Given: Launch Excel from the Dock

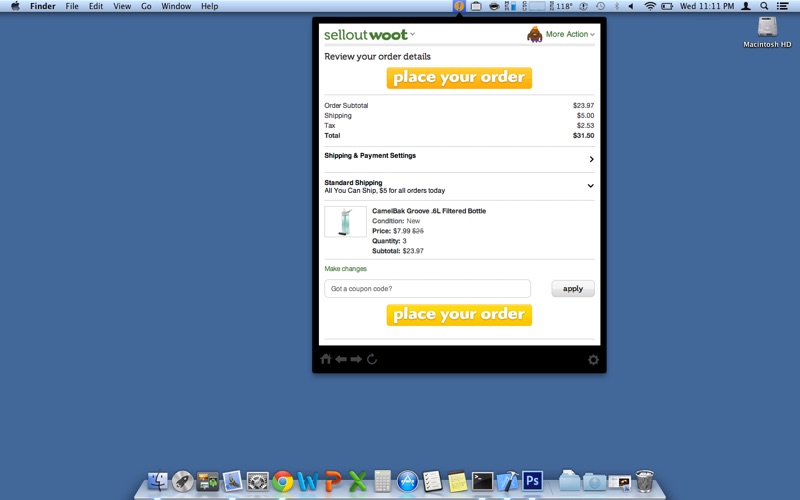Looking at the screenshot, I should (x=358, y=481).
